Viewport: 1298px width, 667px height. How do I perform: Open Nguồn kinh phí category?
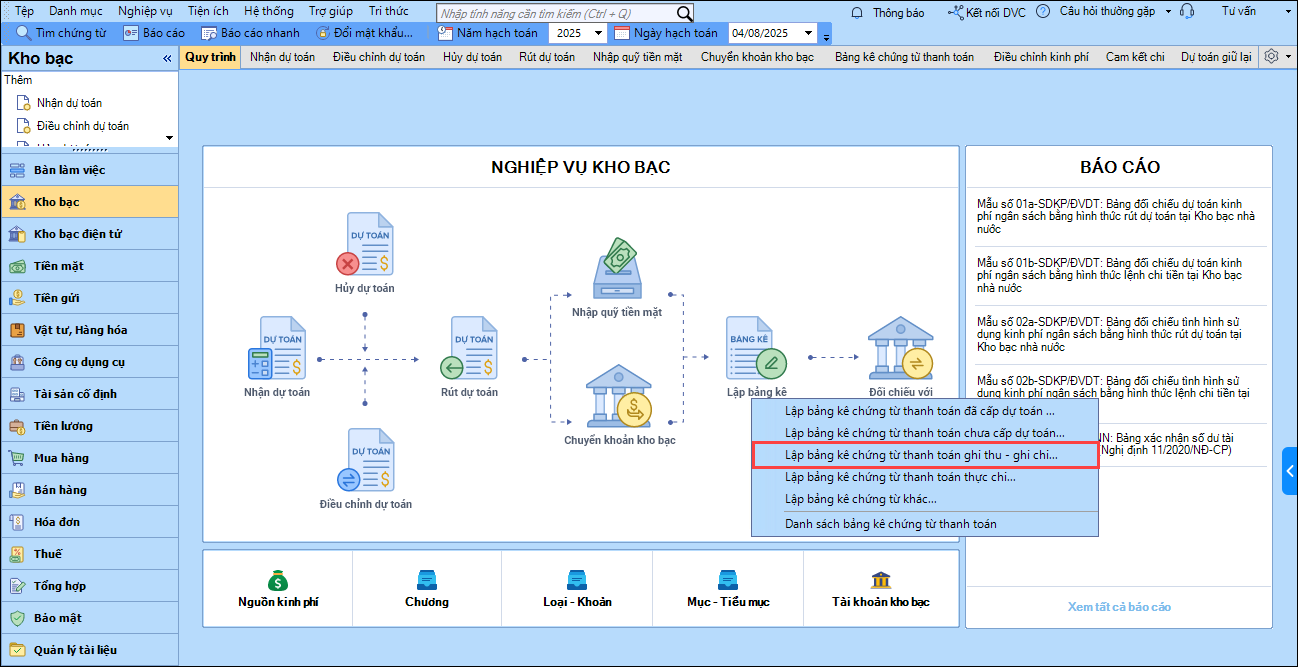[277, 589]
